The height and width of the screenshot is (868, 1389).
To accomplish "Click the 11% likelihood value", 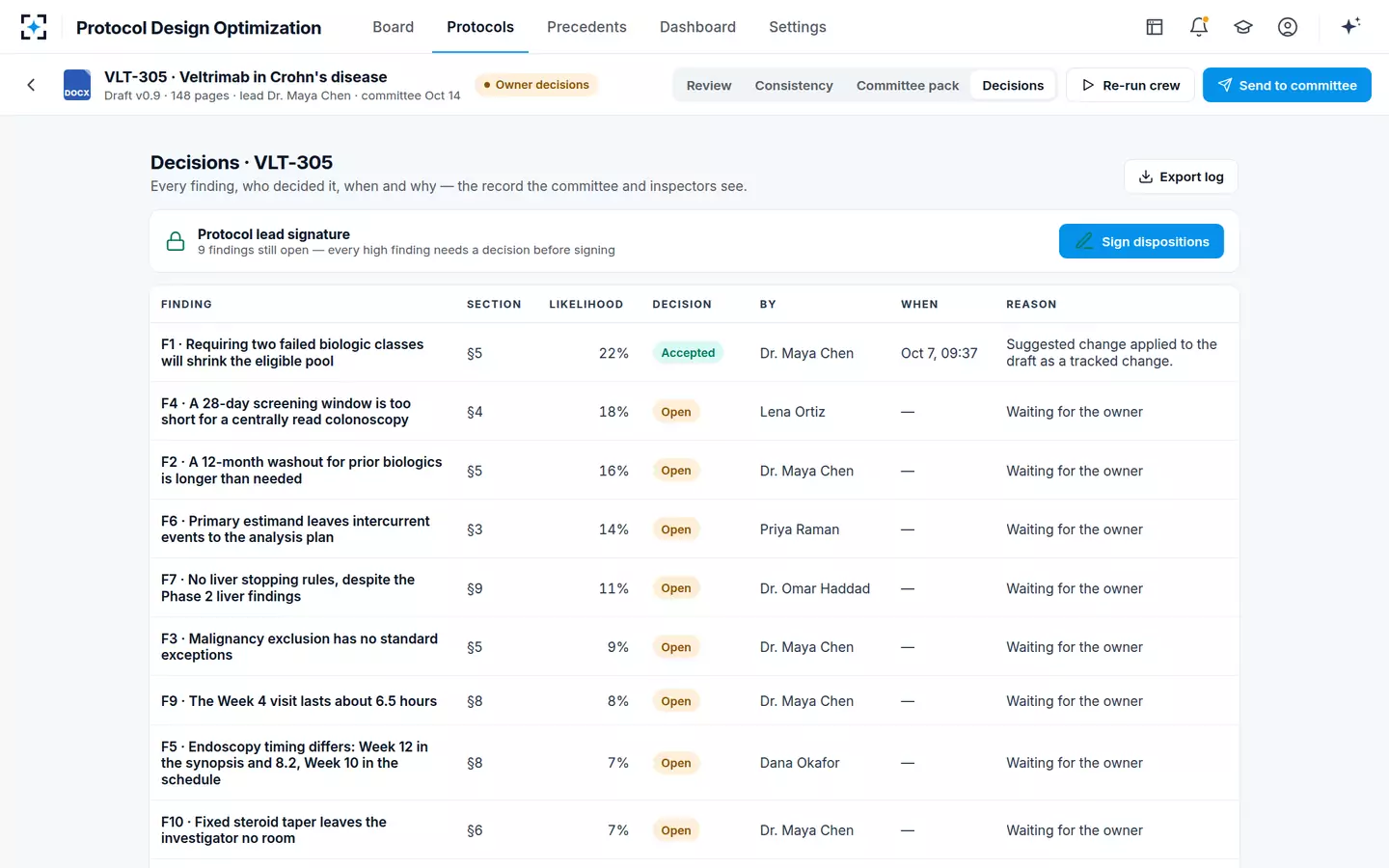I will coord(613,588).
